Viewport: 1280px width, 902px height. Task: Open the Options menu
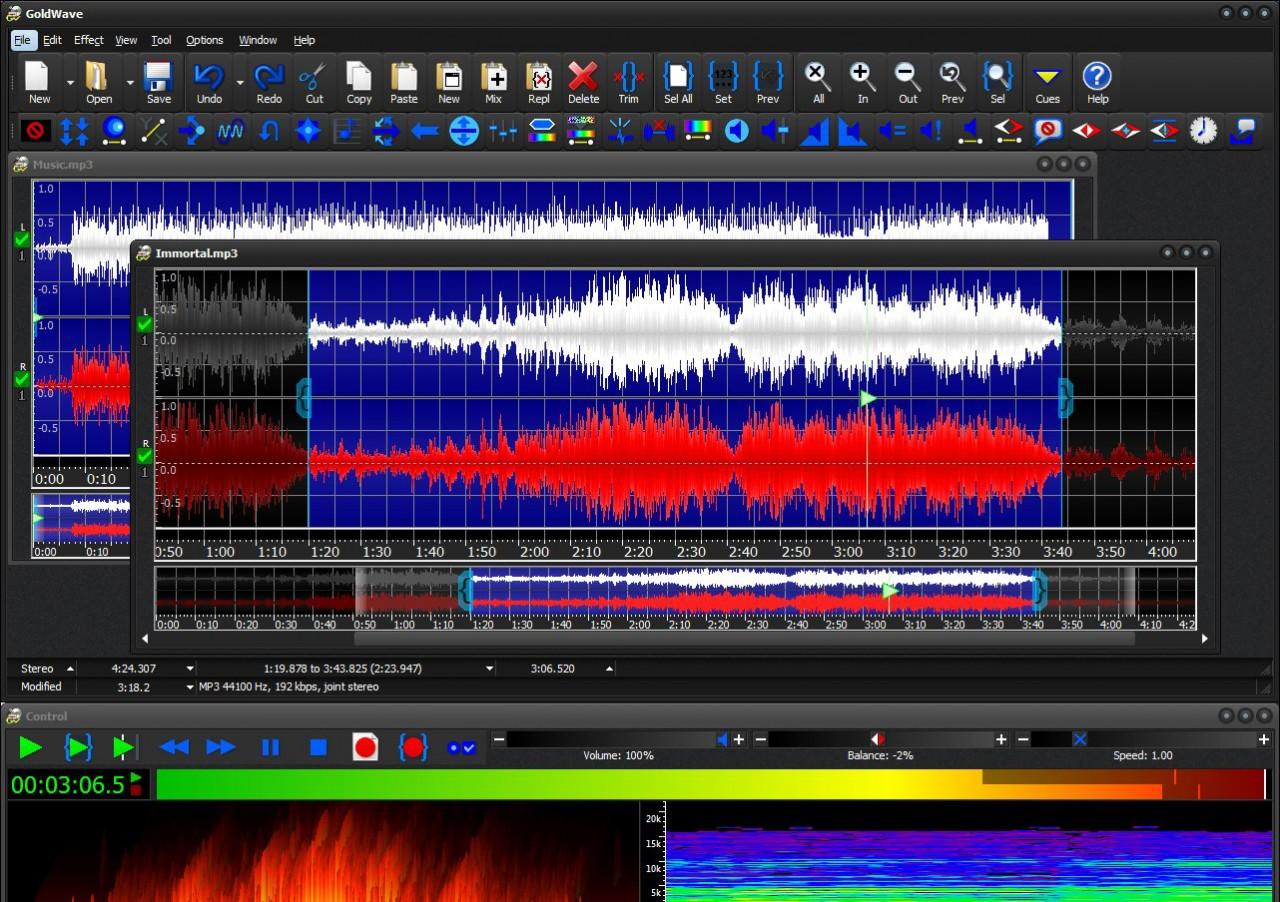coord(204,40)
